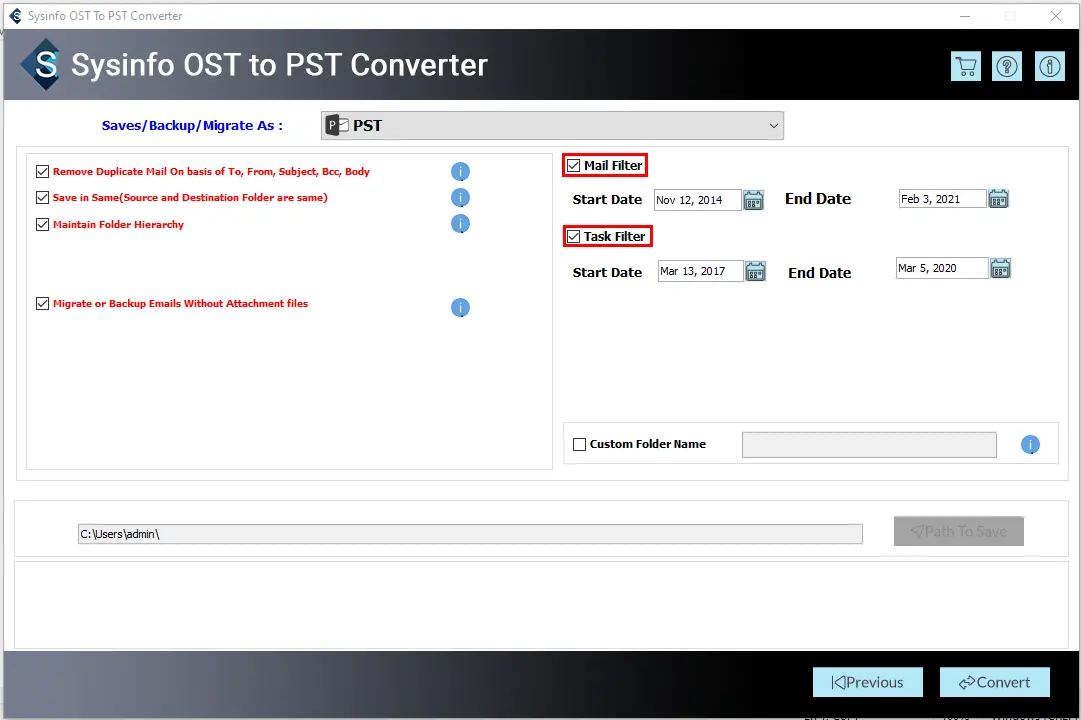Image resolution: width=1081 pixels, height=720 pixels.
Task: Expand the Saves/Backup/Migrate As PST dropdown
Action: (552, 126)
